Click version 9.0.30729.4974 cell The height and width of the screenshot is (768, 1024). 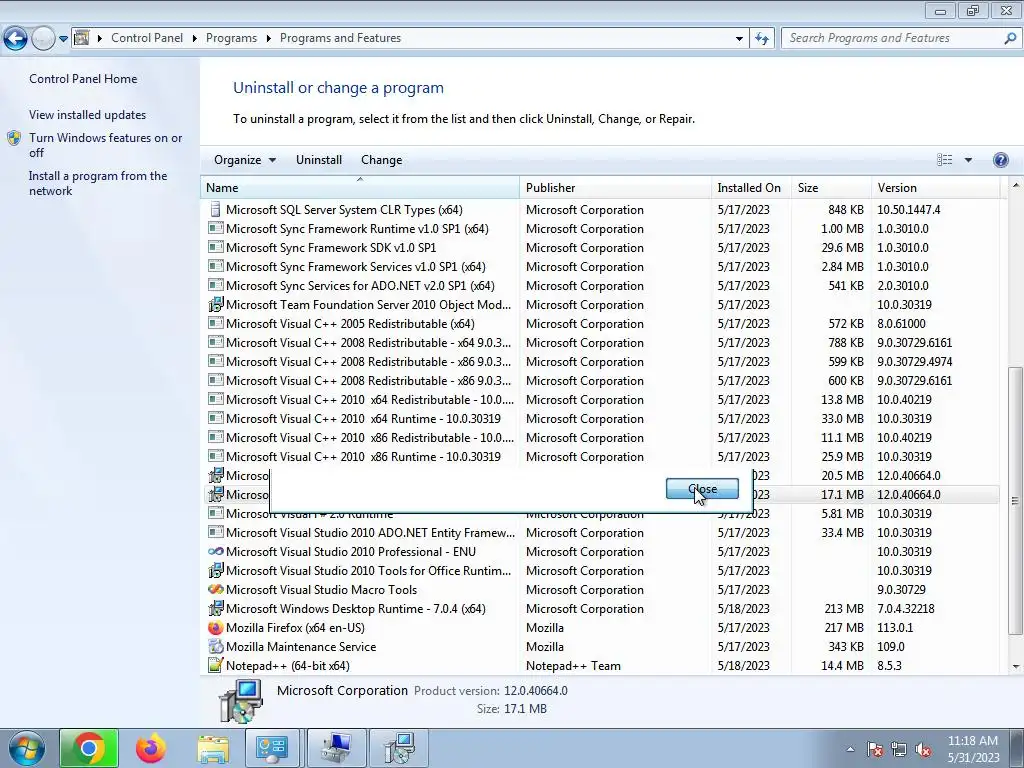click(x=914, y=362)
